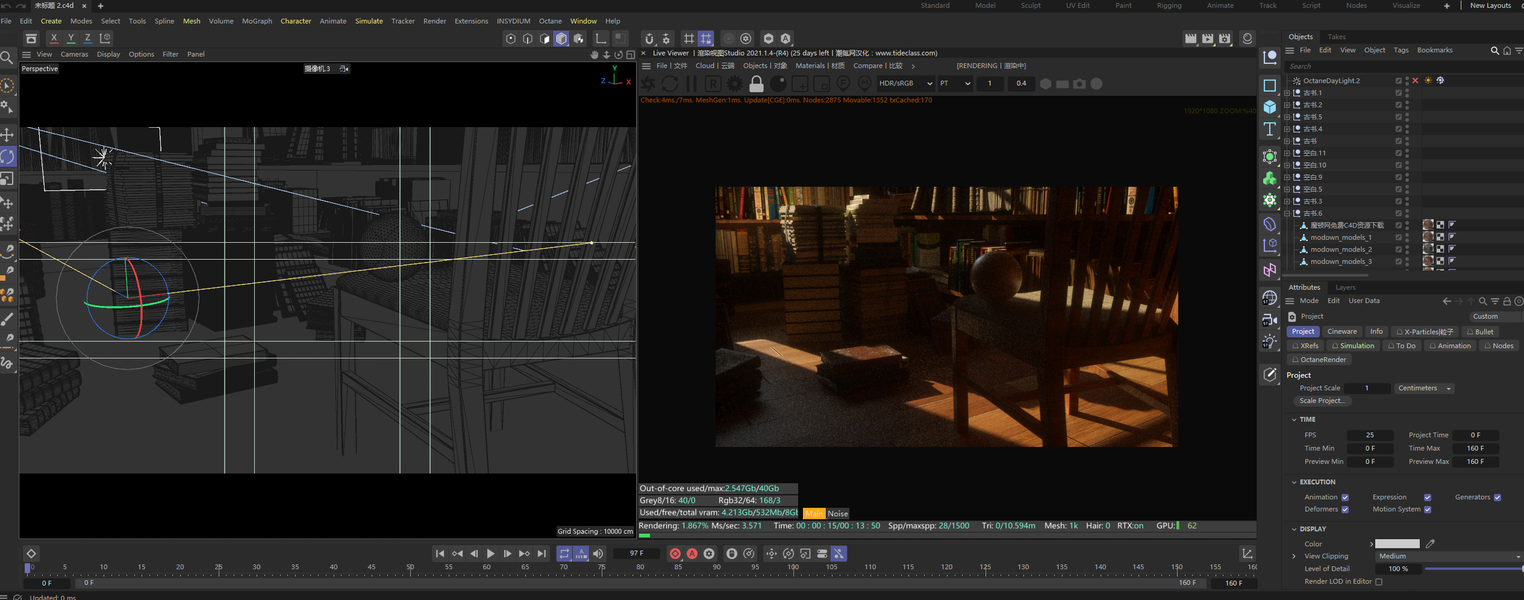The image size is (1524, 600).
Task: Pause the Live Viewer rendering
Action: [x=691, y=84]
